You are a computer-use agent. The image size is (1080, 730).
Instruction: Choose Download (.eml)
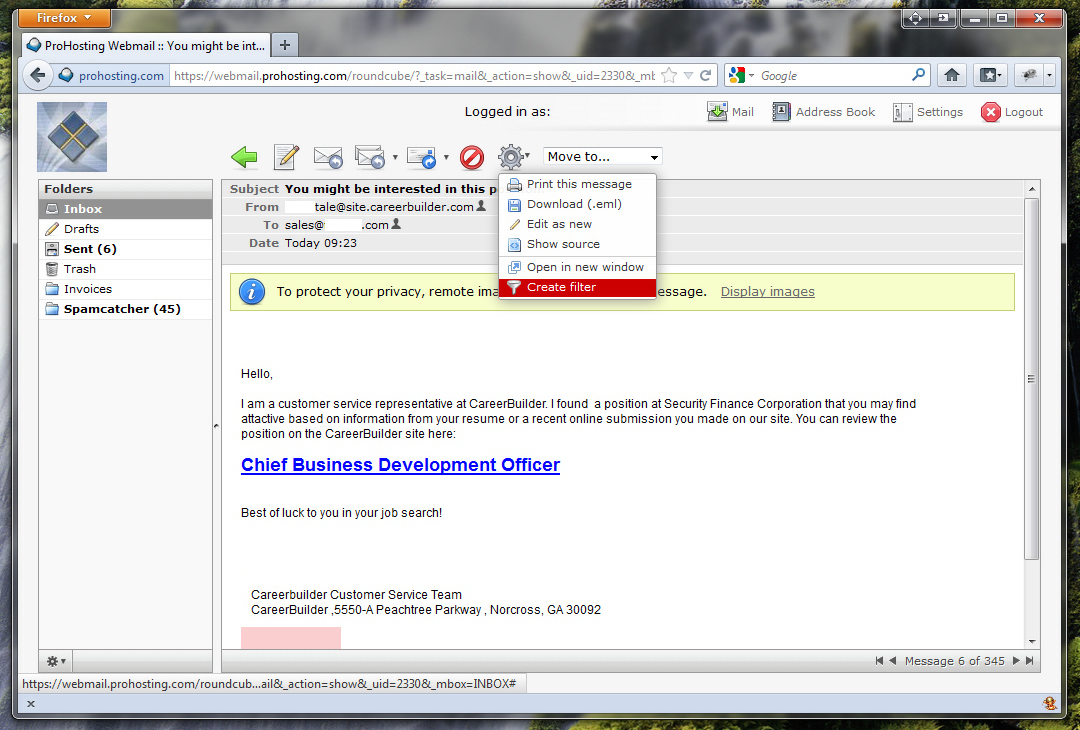click(577, 204)
